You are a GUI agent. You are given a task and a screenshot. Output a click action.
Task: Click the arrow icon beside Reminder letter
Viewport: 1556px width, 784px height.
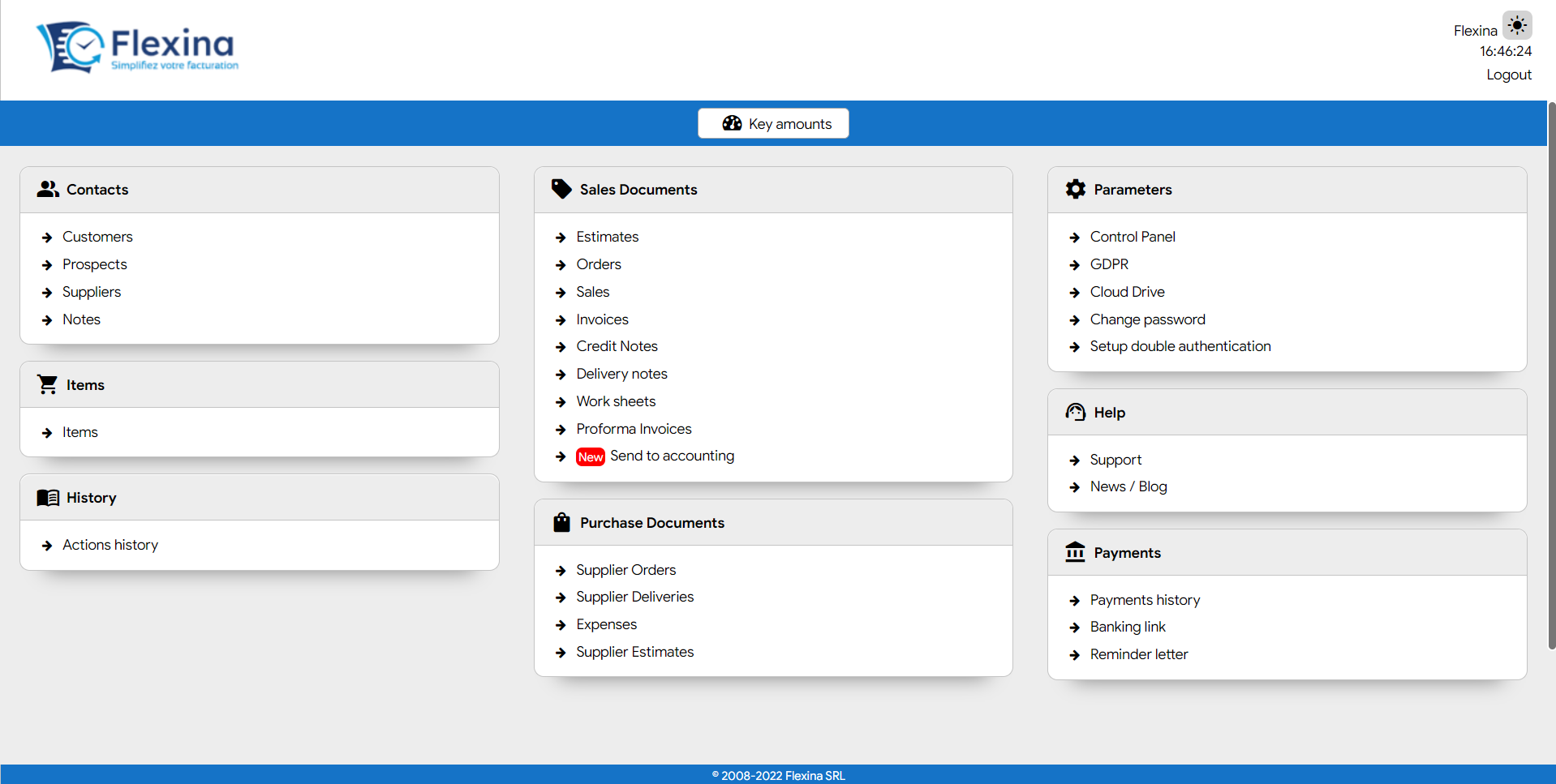coord(1075,655)
